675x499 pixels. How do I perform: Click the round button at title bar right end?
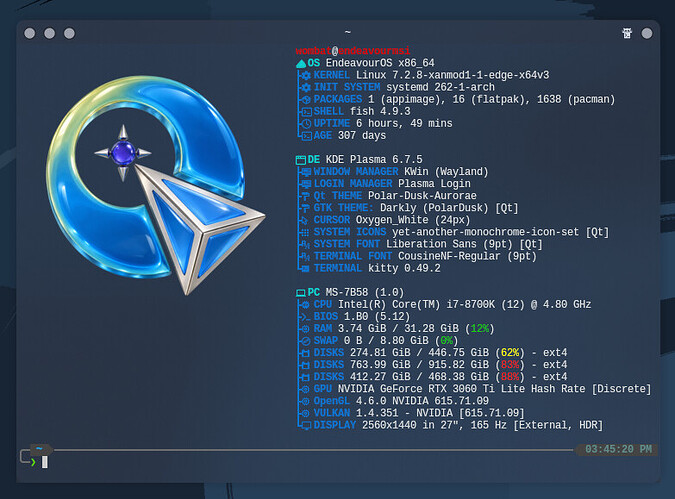tap(647, 34)
